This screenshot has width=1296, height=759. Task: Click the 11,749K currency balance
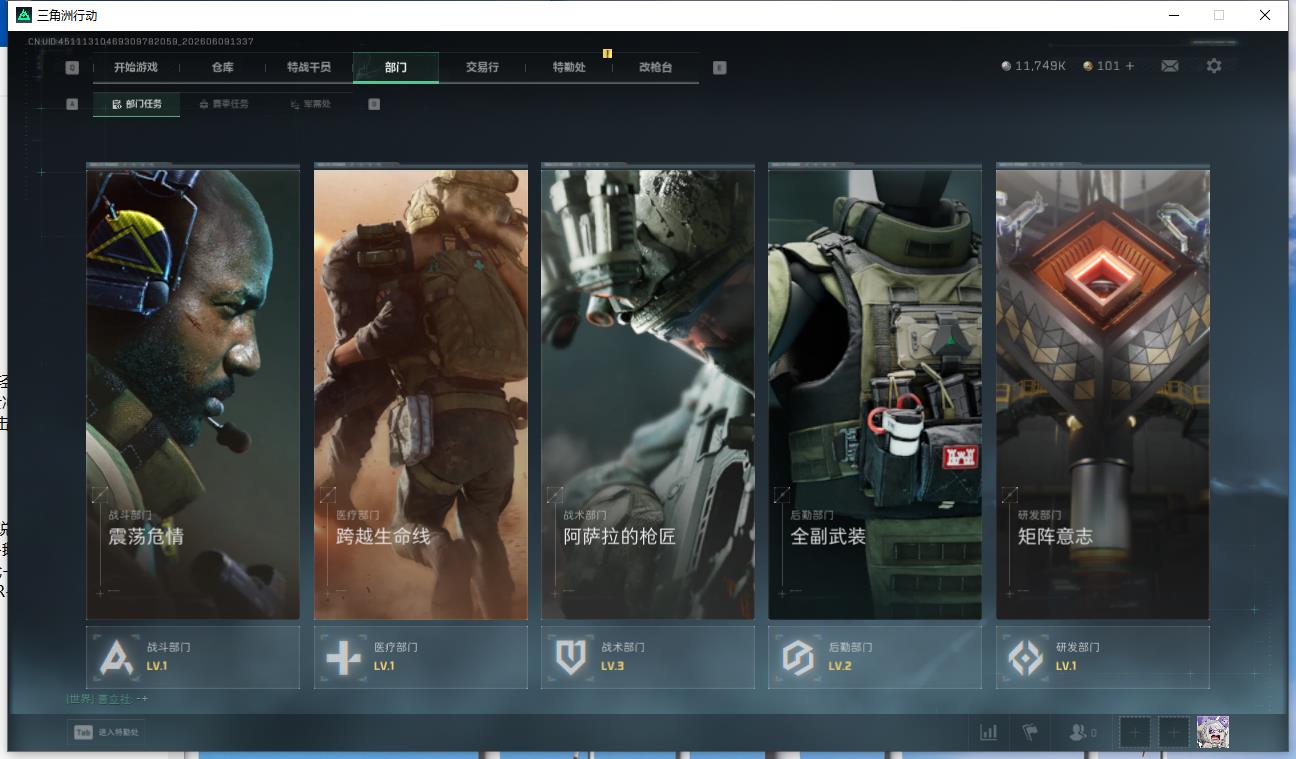(1041, 66)
